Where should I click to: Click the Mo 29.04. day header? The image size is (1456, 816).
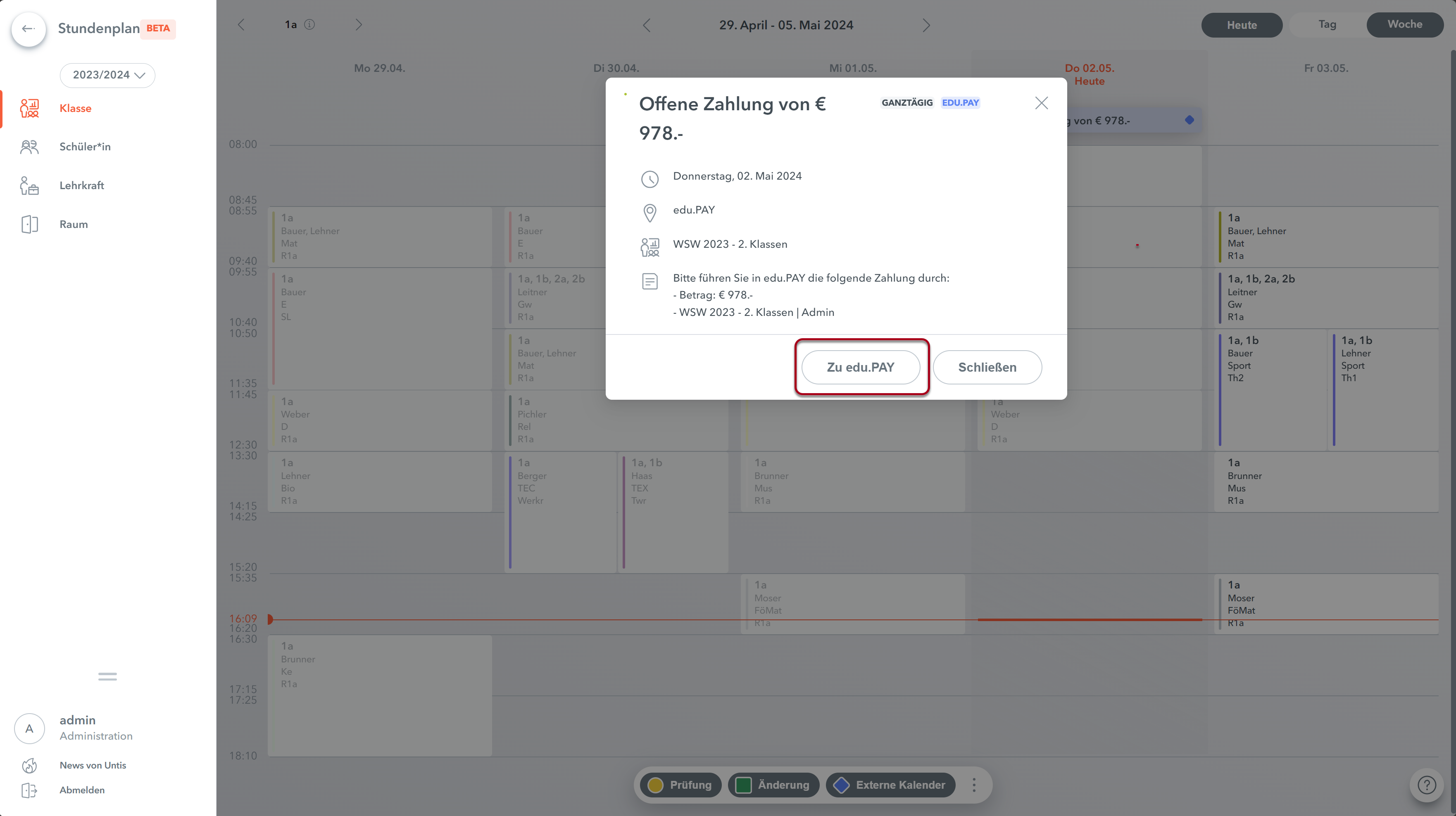[379, 69]
